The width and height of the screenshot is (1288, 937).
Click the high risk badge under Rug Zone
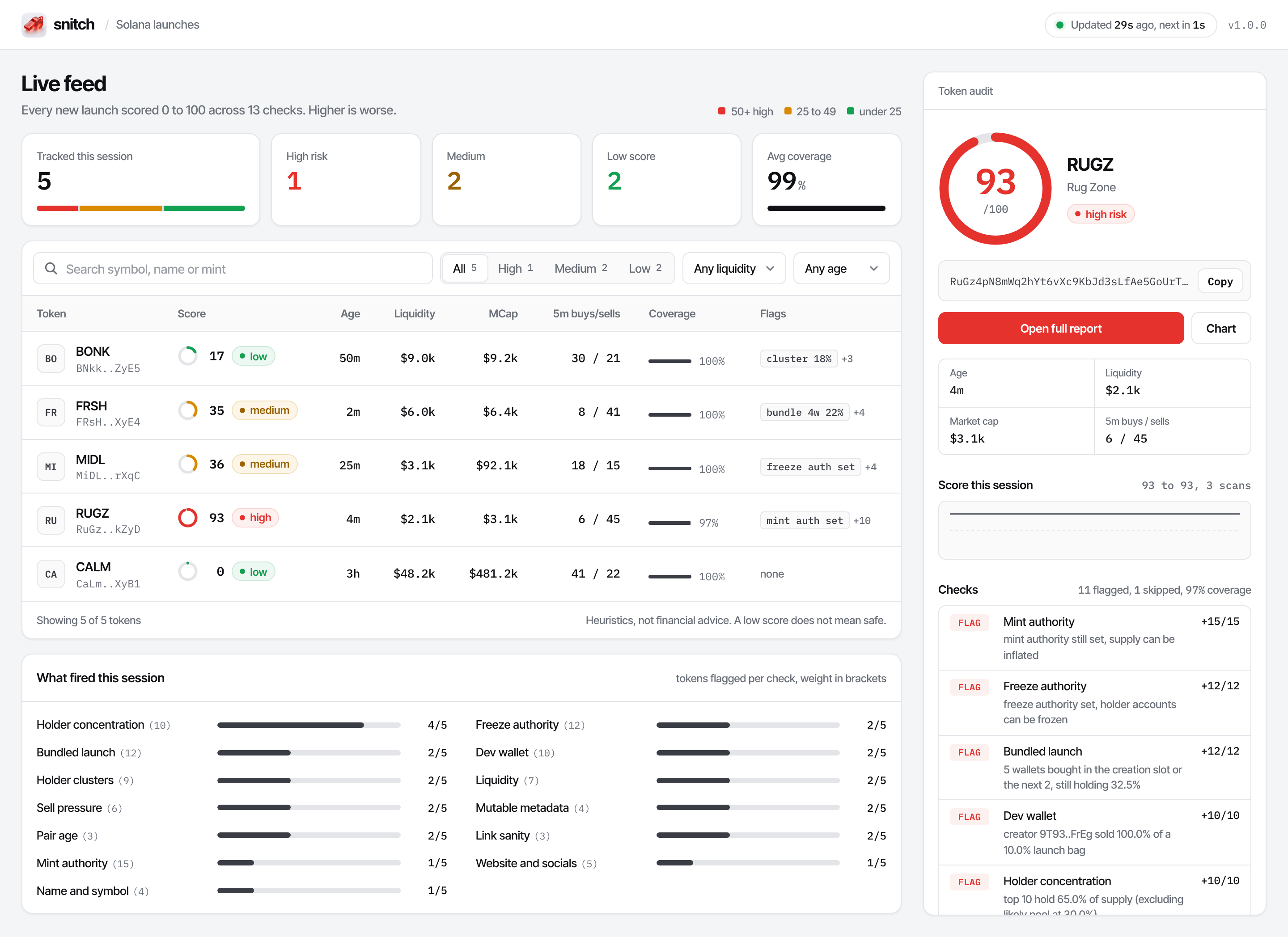pos(1101,214)
